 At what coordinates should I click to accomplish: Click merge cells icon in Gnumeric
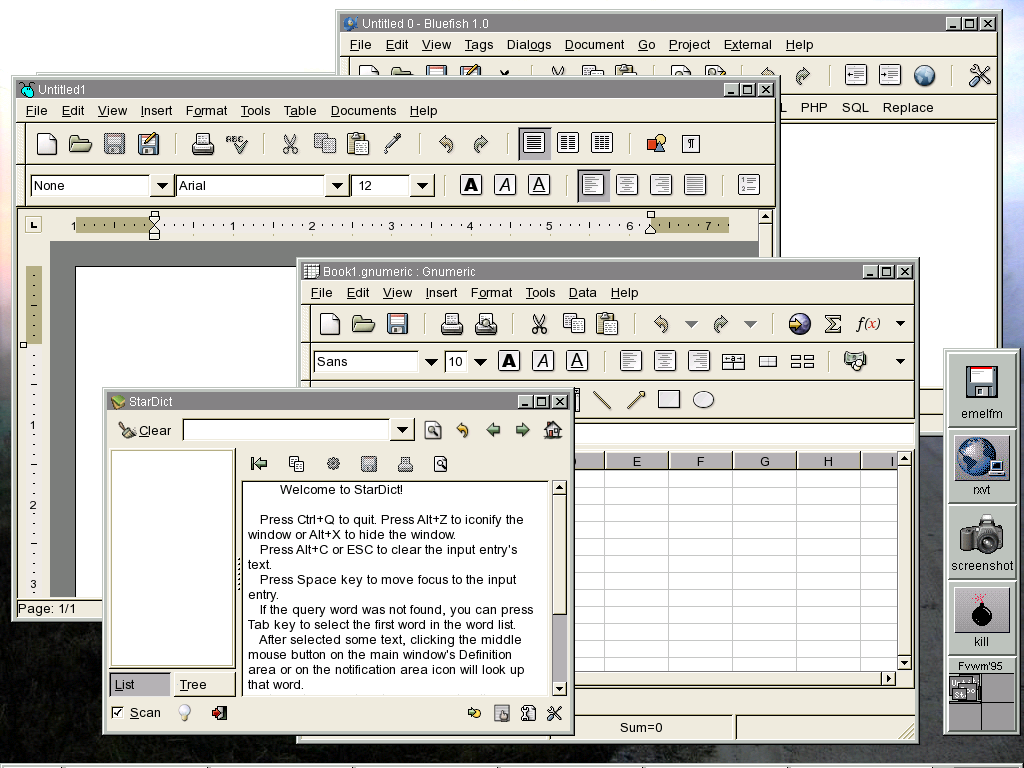(x=733, y=361)
